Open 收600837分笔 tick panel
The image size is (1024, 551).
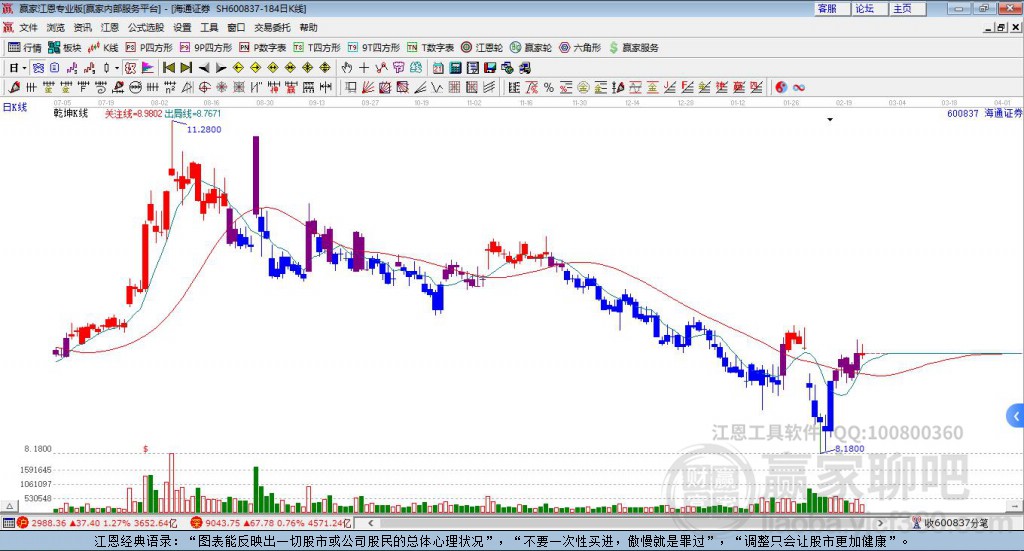coord(950,523)
